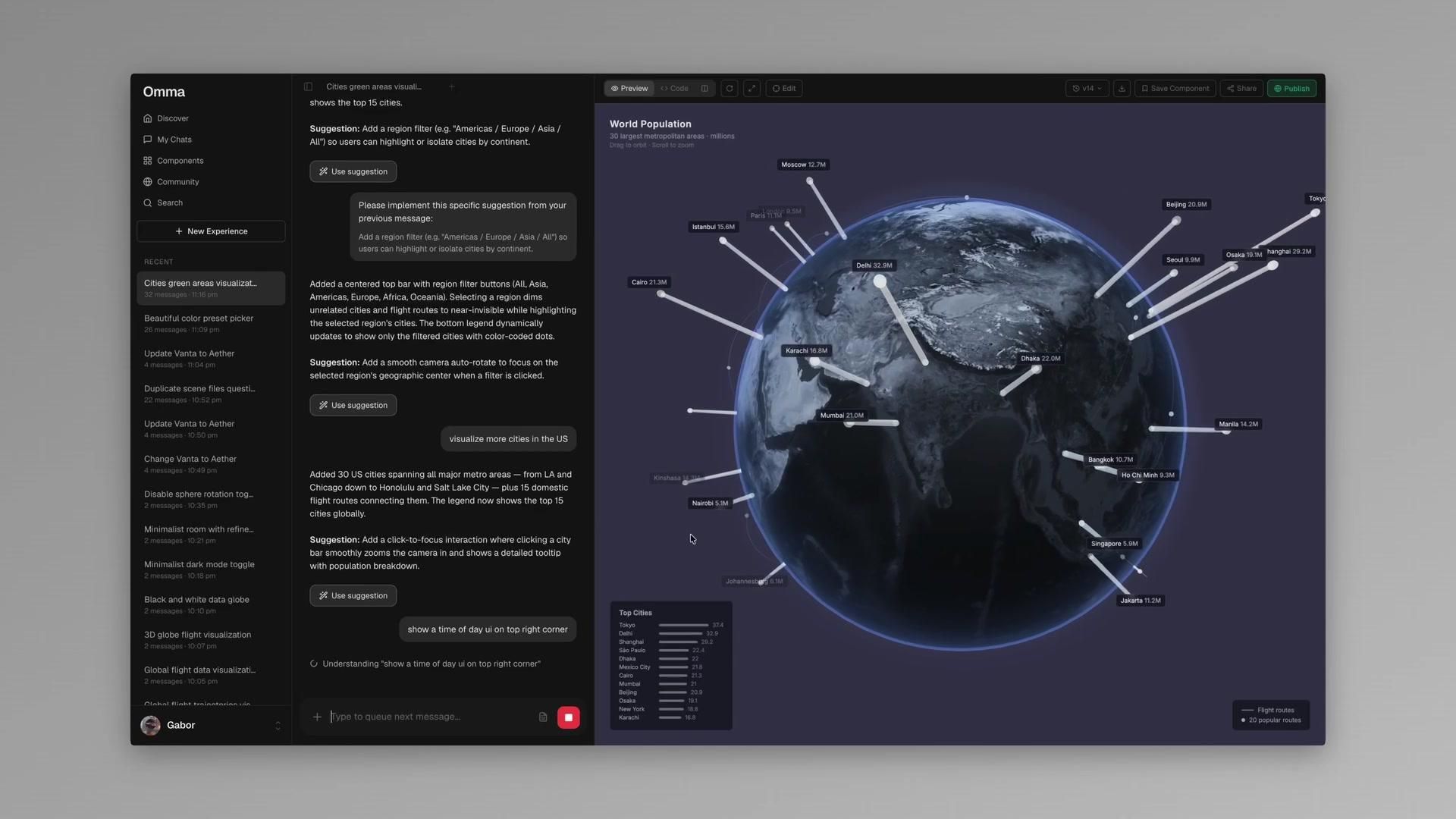Viewport: 1456px width, 819px height.
Task: Expand the Gabor account menu chevron
Action: (278, 726)
